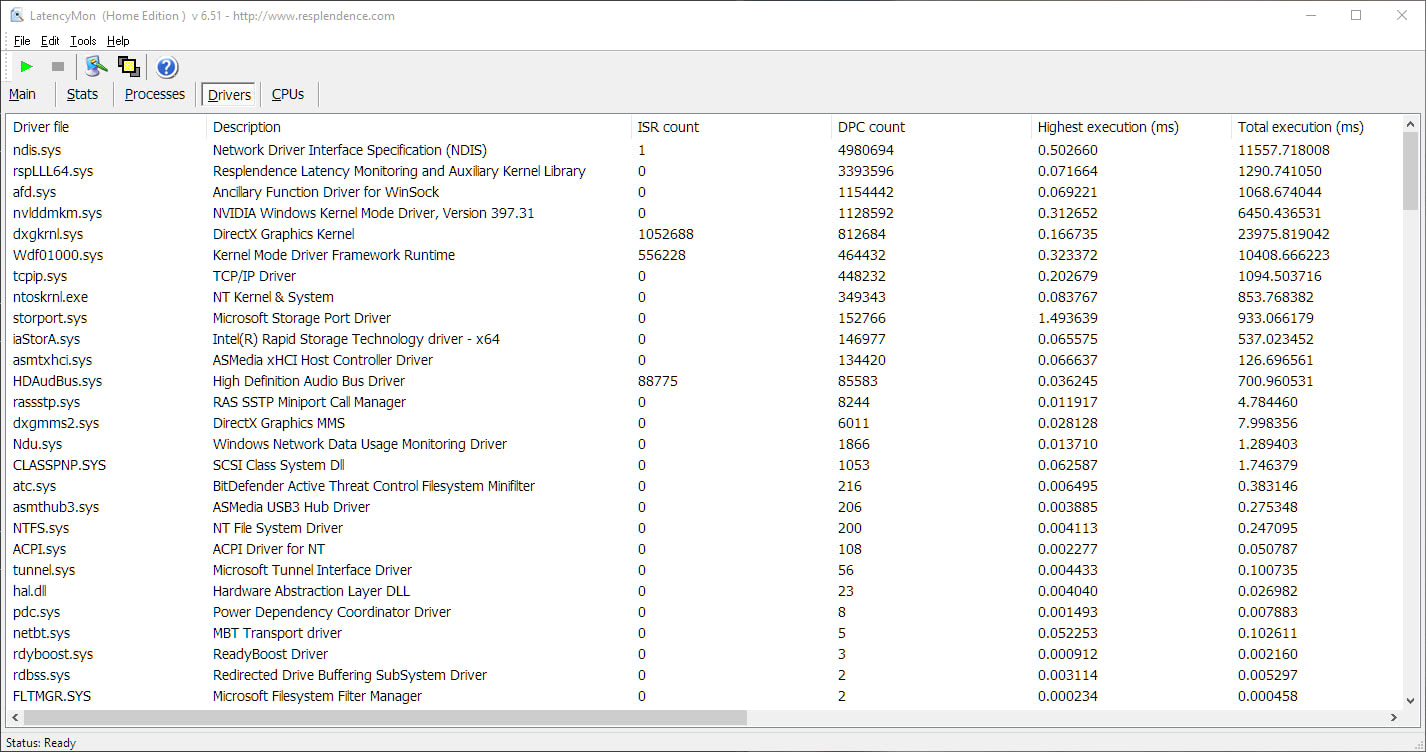Open the options icon with magnifier
This screenshot has width=1426, height=752.
[x=96, y=67]
